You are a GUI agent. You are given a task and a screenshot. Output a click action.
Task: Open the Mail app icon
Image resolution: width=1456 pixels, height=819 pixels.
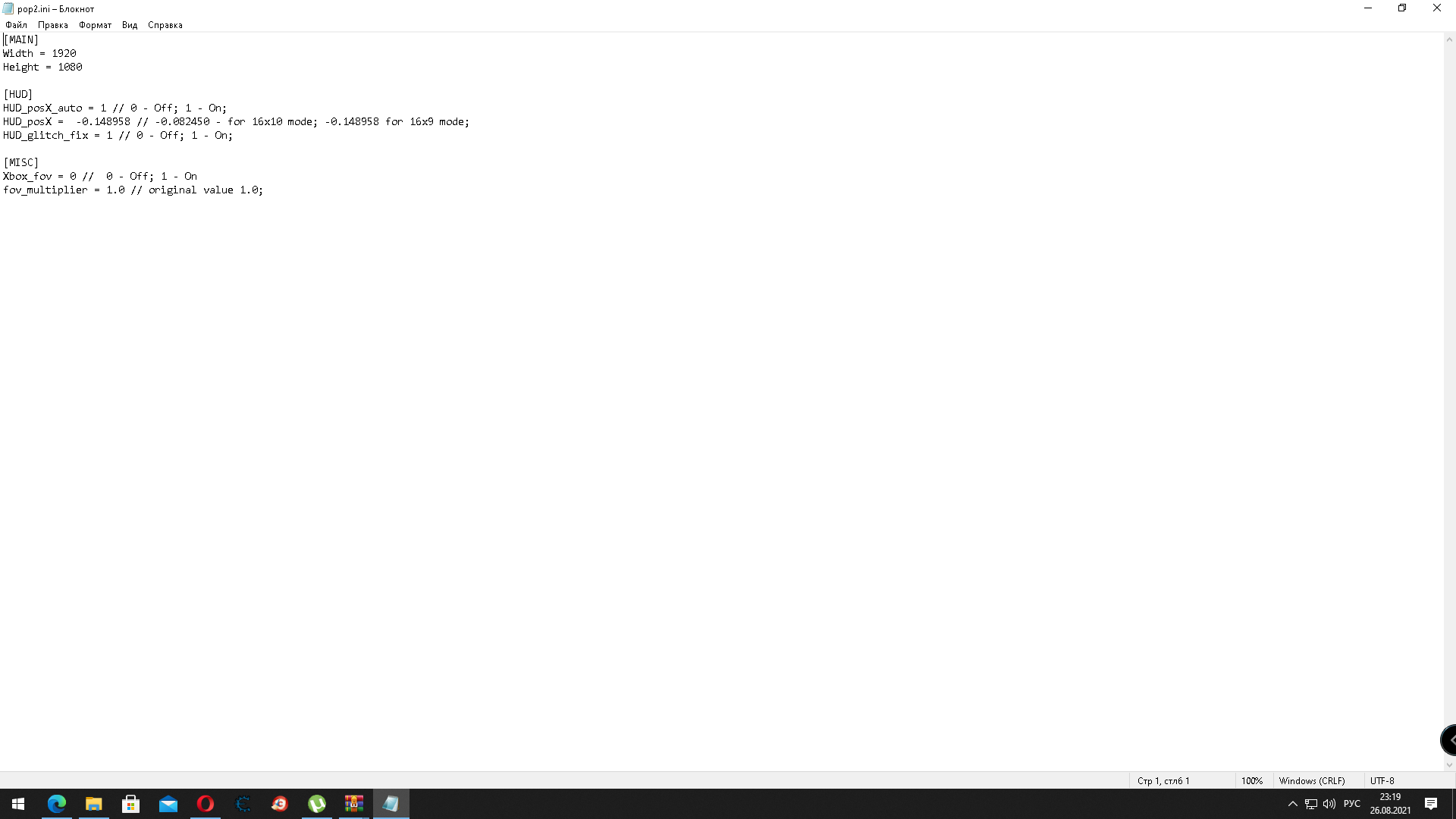click(x=168, y=804)
